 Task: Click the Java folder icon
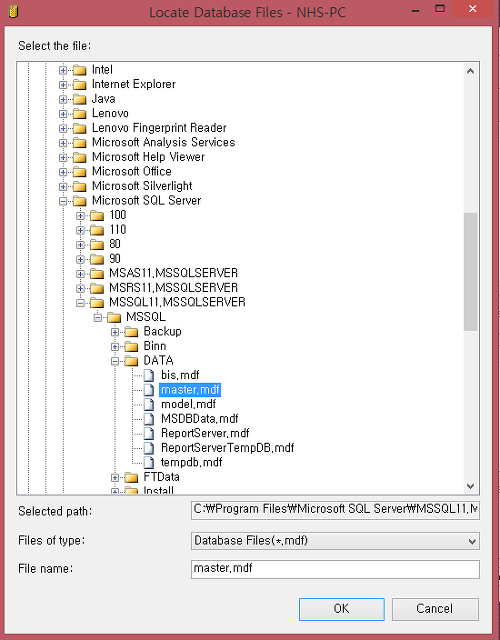click(80, 99)
